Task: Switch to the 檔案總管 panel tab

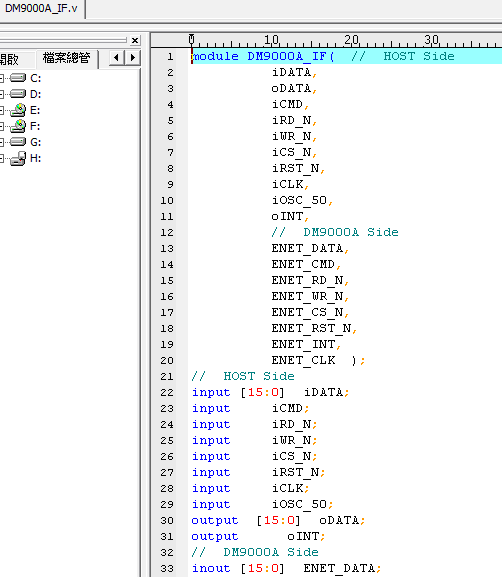Action: click(67, 58)
